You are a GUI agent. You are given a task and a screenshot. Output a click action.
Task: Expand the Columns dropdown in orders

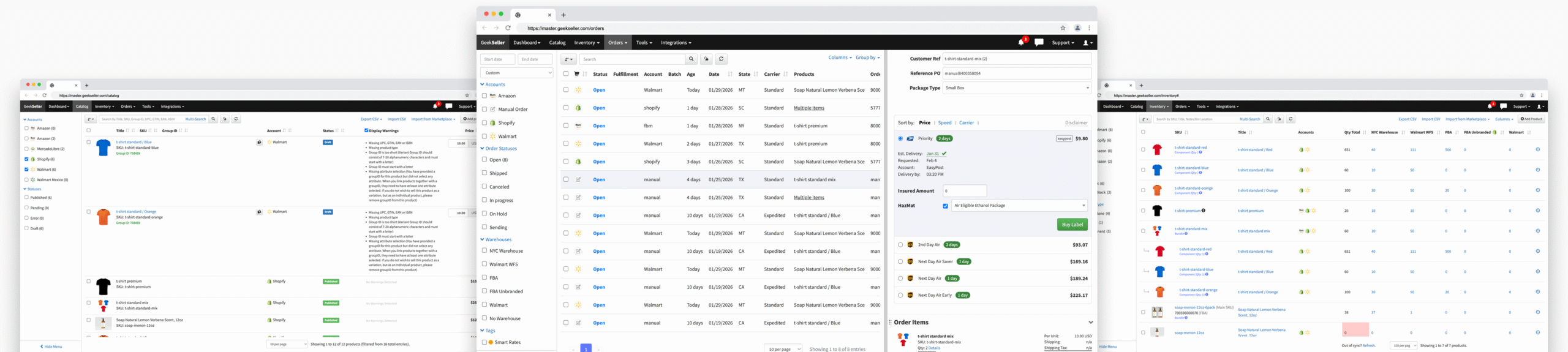point(840,58)
